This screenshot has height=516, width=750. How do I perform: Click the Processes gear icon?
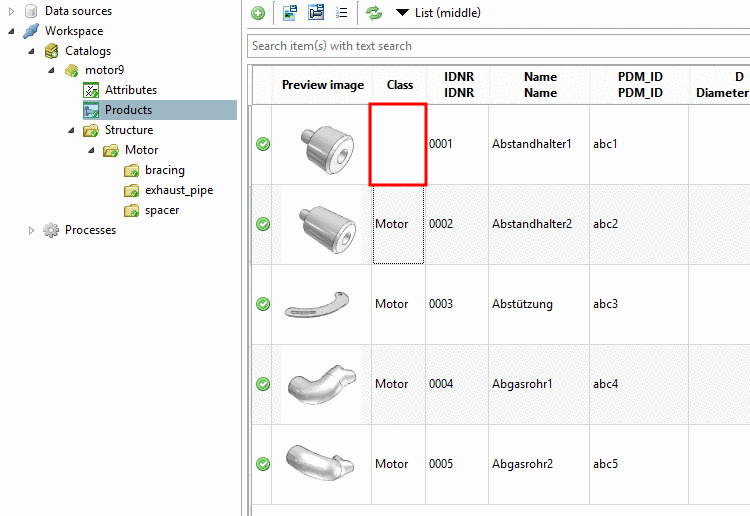point(51,230)
